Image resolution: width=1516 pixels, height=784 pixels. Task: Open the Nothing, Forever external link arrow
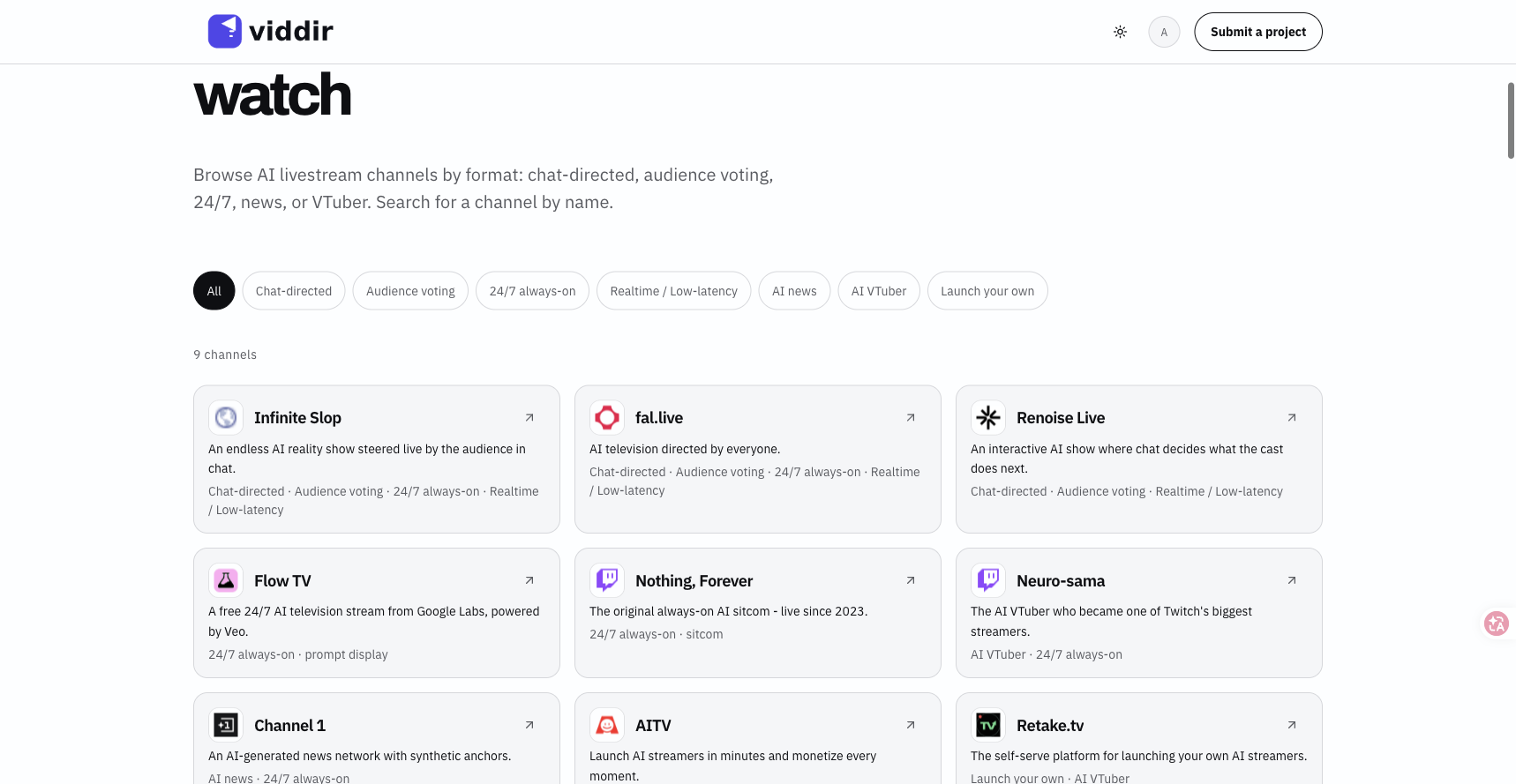(911, 580)
